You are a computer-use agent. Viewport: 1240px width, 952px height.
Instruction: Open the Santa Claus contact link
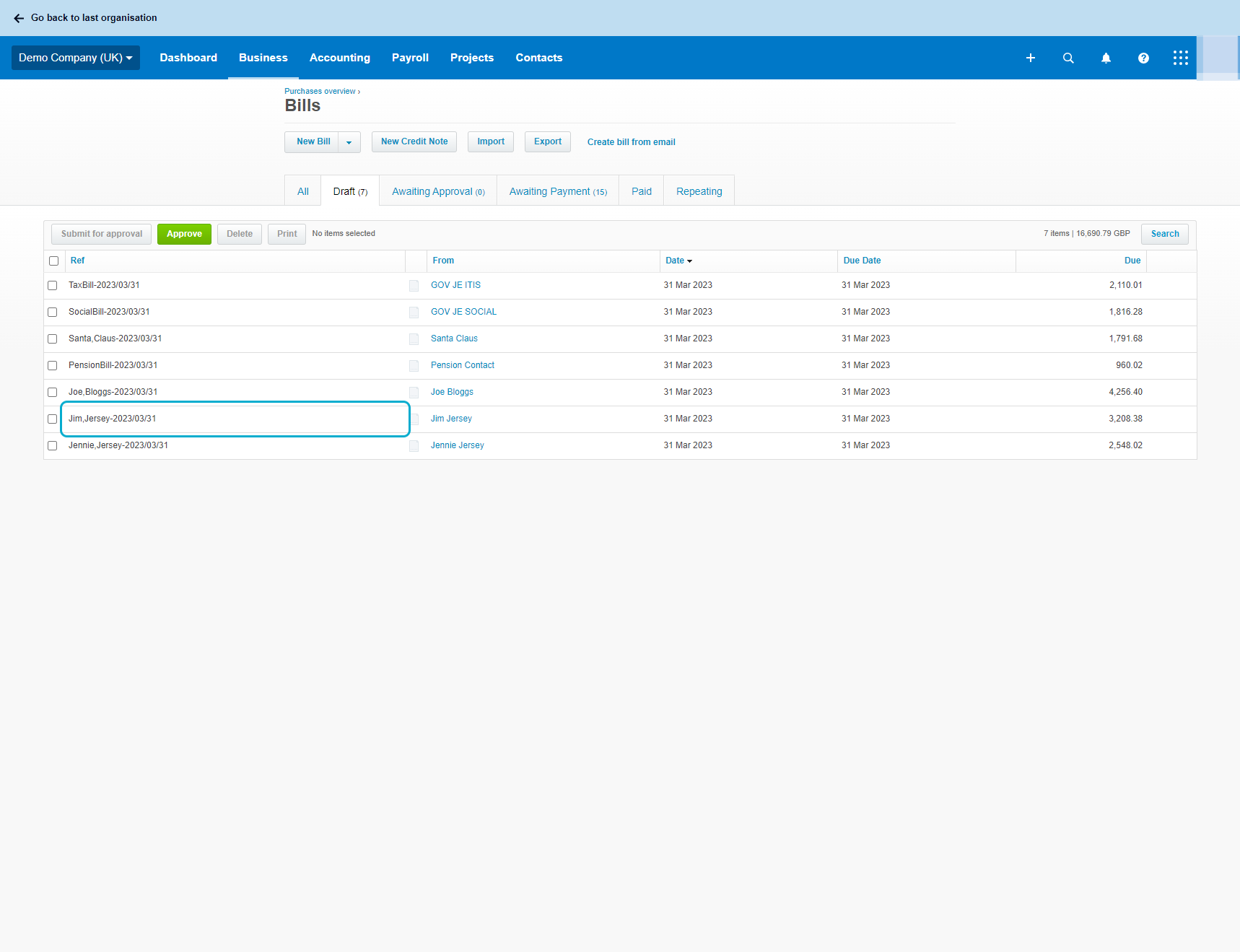[455, 339]
